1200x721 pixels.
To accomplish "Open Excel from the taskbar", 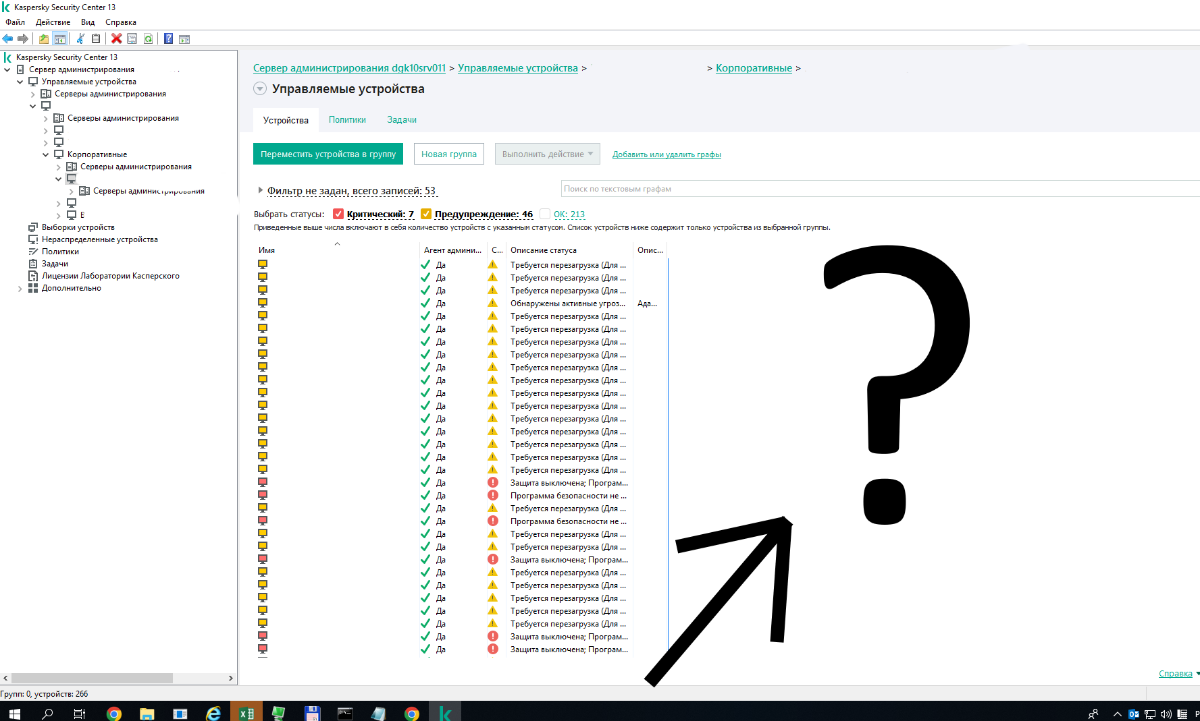I will point(245,713).
